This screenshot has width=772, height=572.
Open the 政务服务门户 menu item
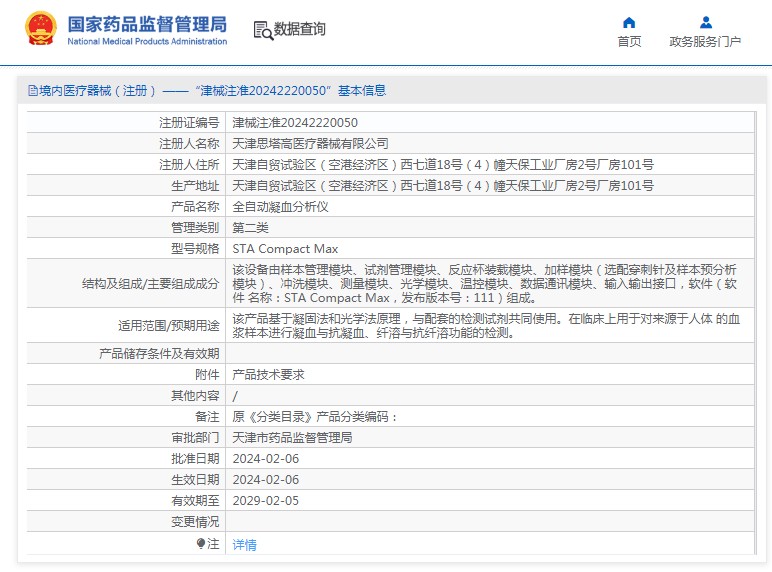point(705,42)
